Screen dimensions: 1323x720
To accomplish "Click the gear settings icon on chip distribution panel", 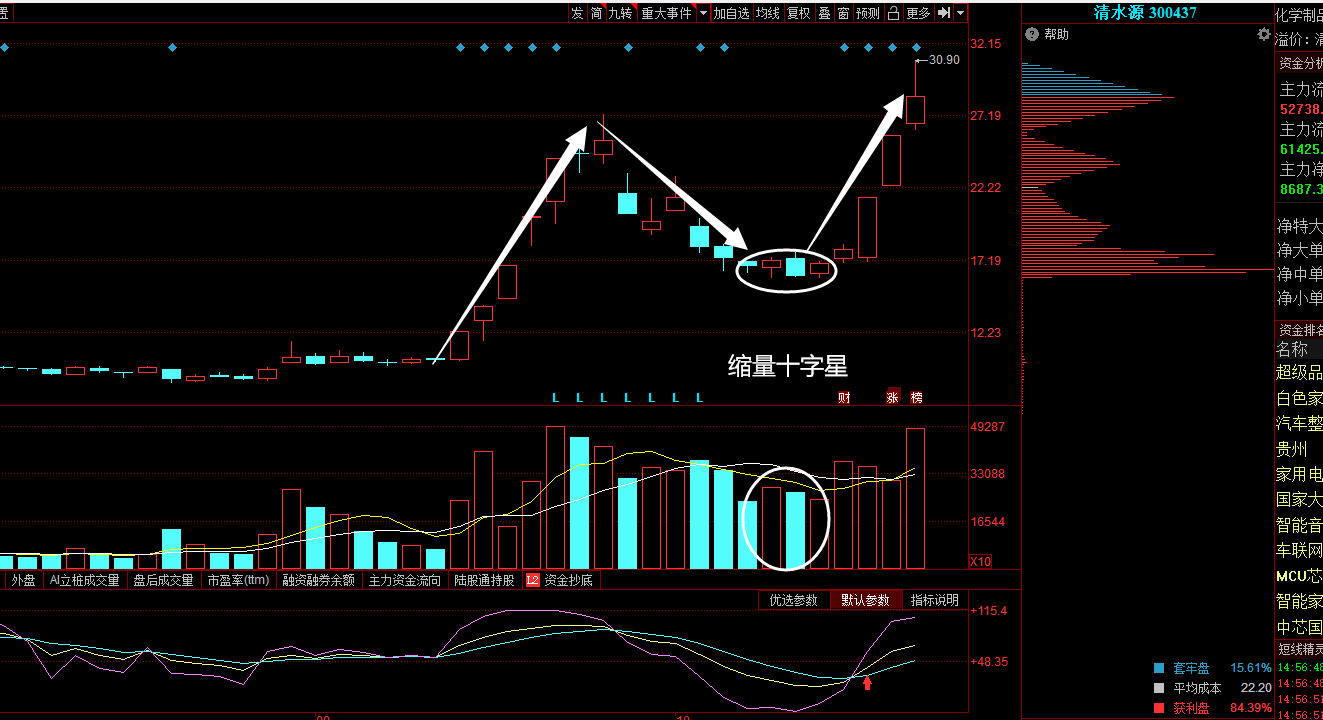I will pyautogui.click(x=1263, y=34).
